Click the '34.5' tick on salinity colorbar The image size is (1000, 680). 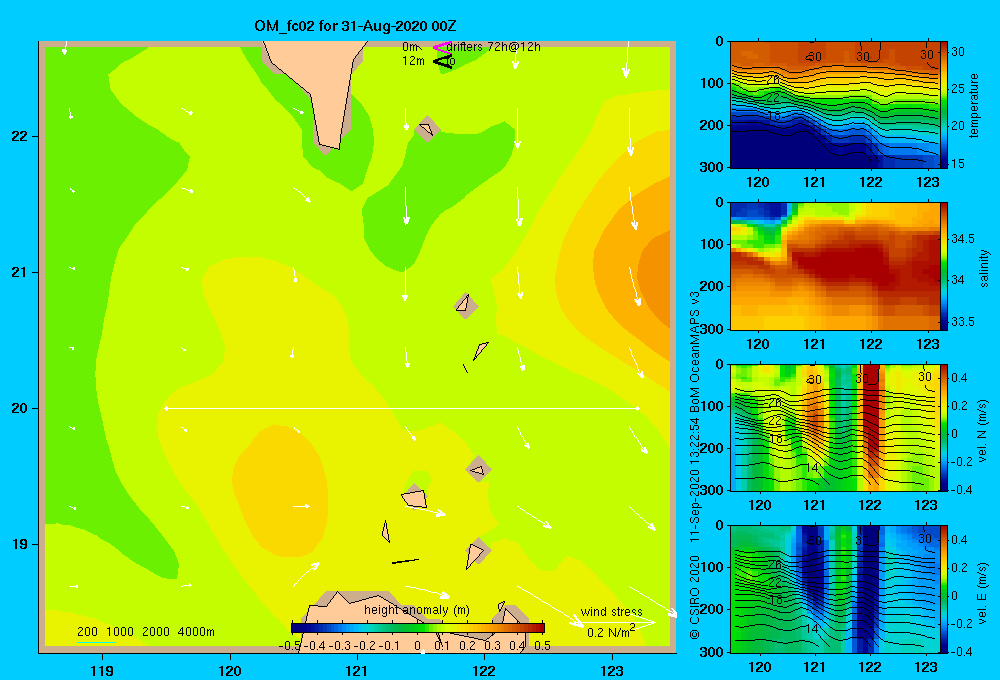(x=963, y=239)
